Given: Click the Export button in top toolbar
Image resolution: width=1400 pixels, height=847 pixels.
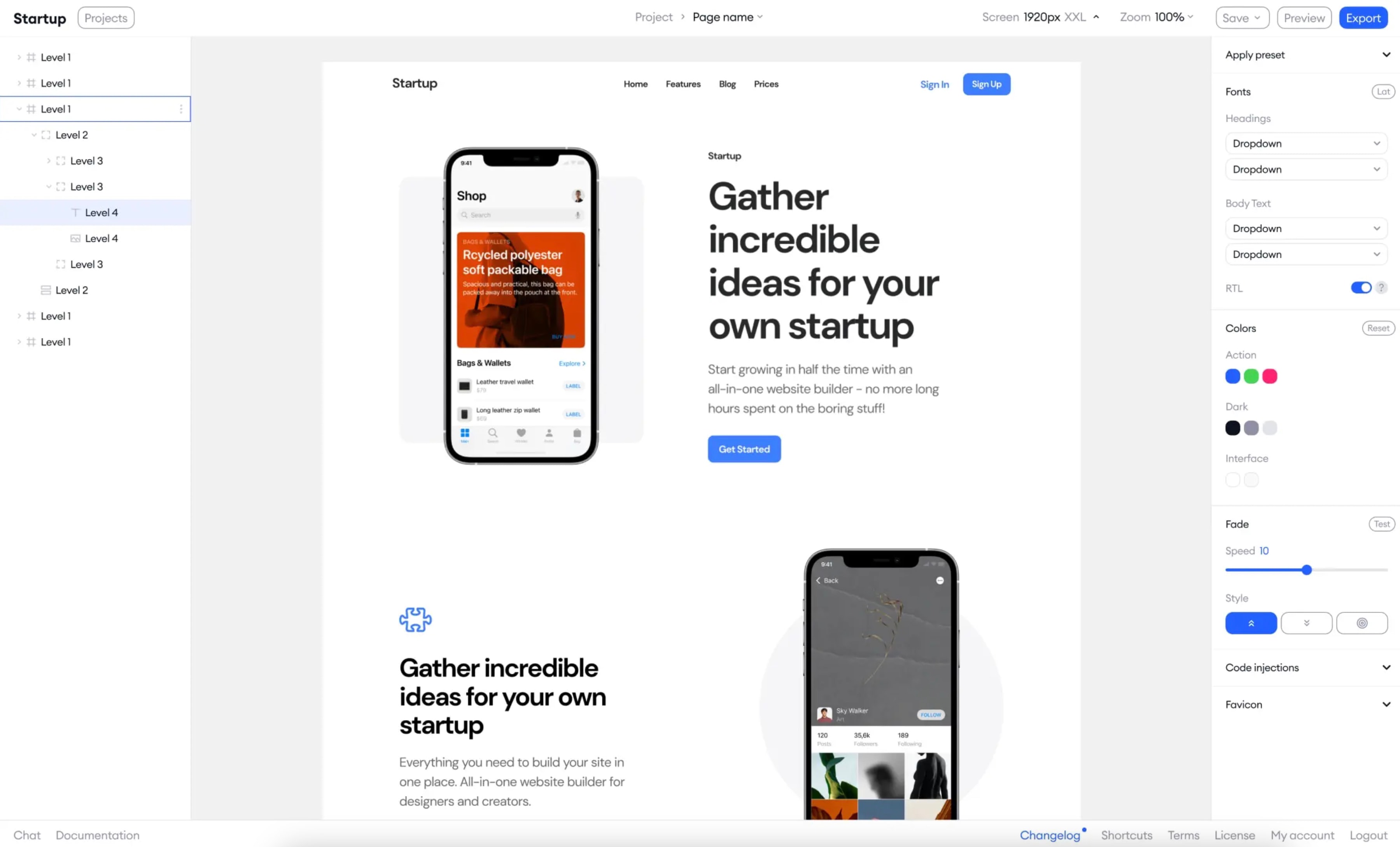Looking at the screenshot, I should 1363,17.
